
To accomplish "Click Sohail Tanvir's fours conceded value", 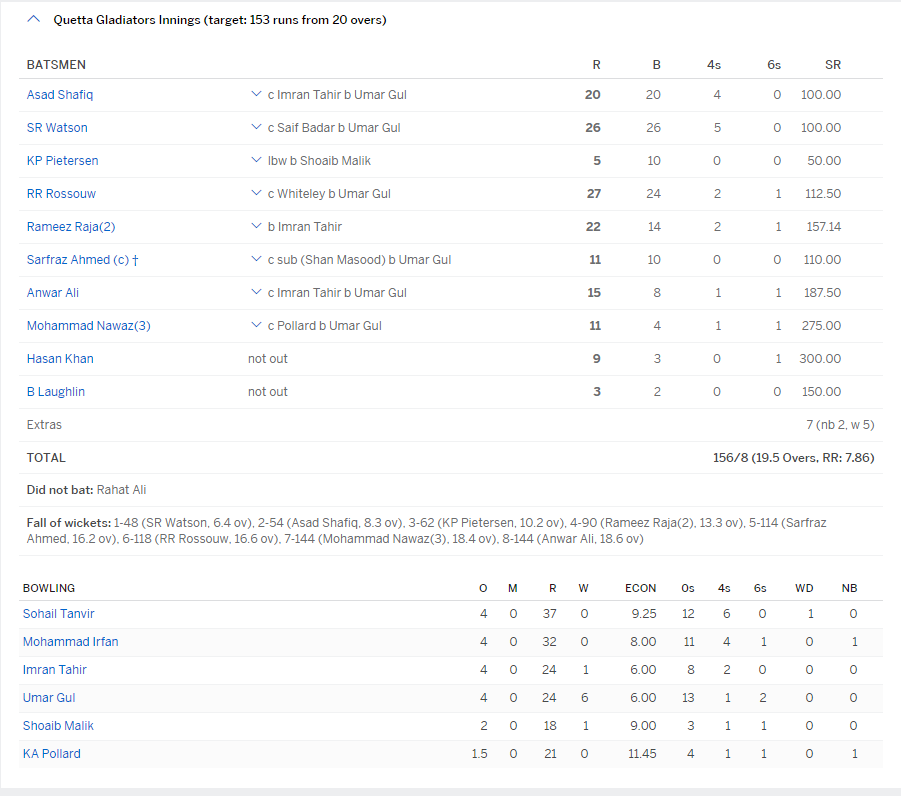I will click(x=723, y=614).
